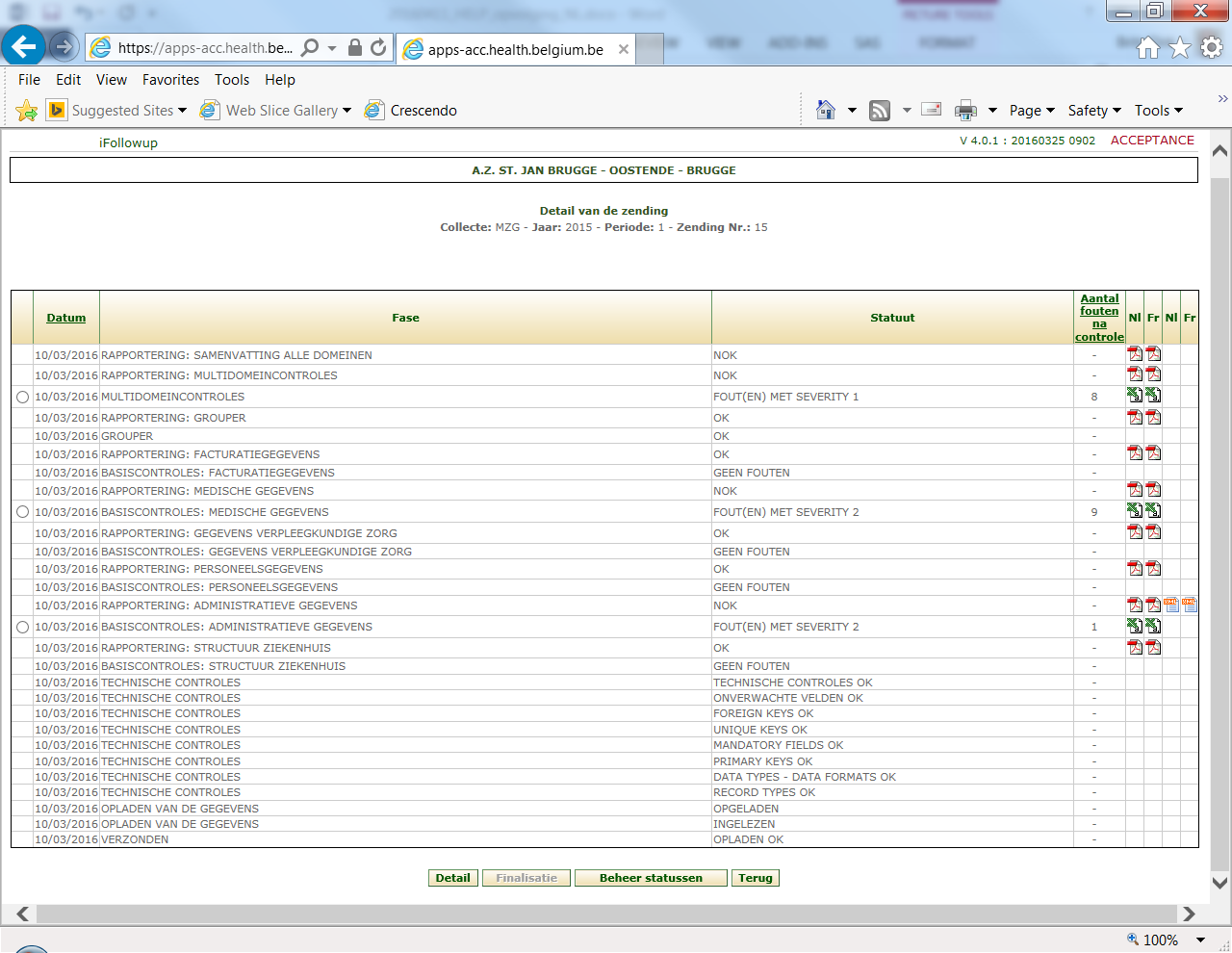Click the Terug button
Viewport: 1232px width, 953px height.
(x=756, y=878)
